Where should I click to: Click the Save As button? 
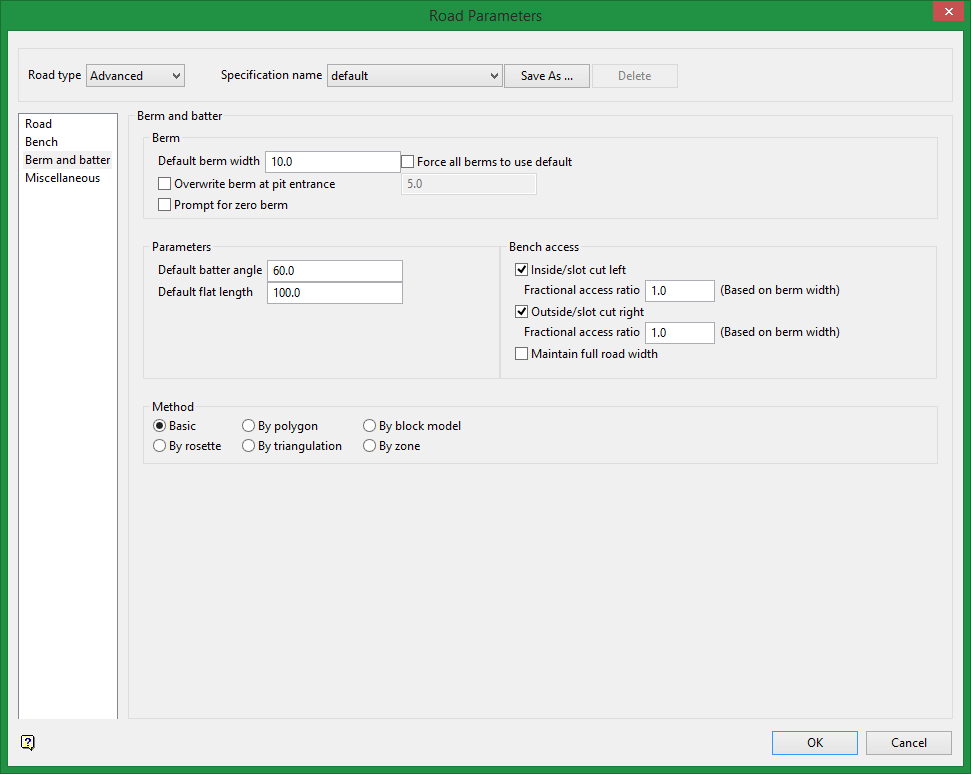(547, 76)
